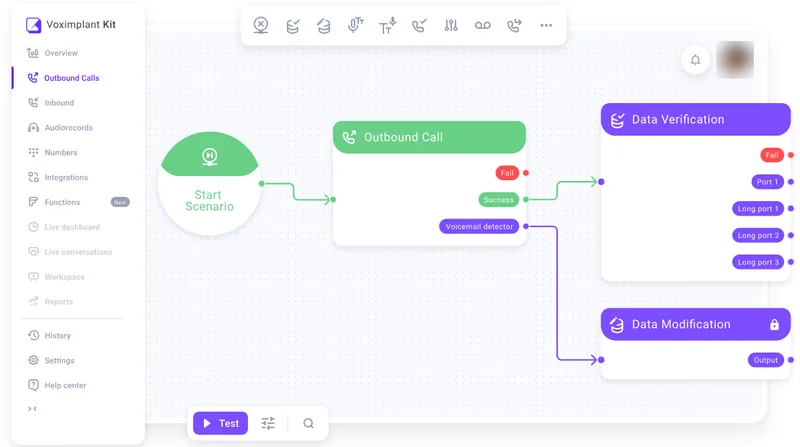Open more tools via three dots
The height and width of the screenshot is (447, 800).
(x=546, y=26)
